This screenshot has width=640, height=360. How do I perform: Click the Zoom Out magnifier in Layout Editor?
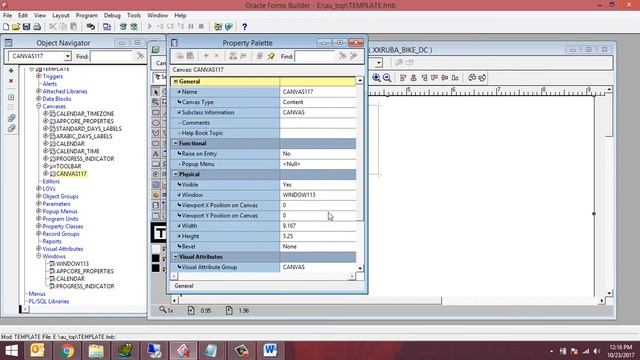[387, 78]
